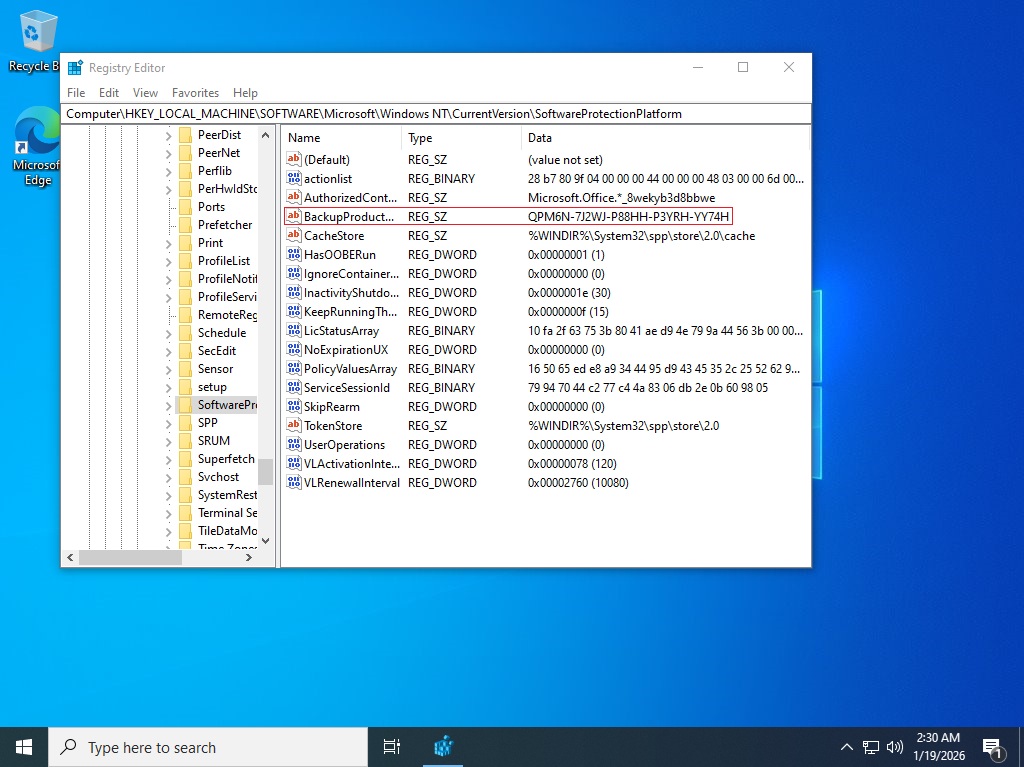Click the Type column header
Viewport: 1024px width, 767px height.
(420, 138)
